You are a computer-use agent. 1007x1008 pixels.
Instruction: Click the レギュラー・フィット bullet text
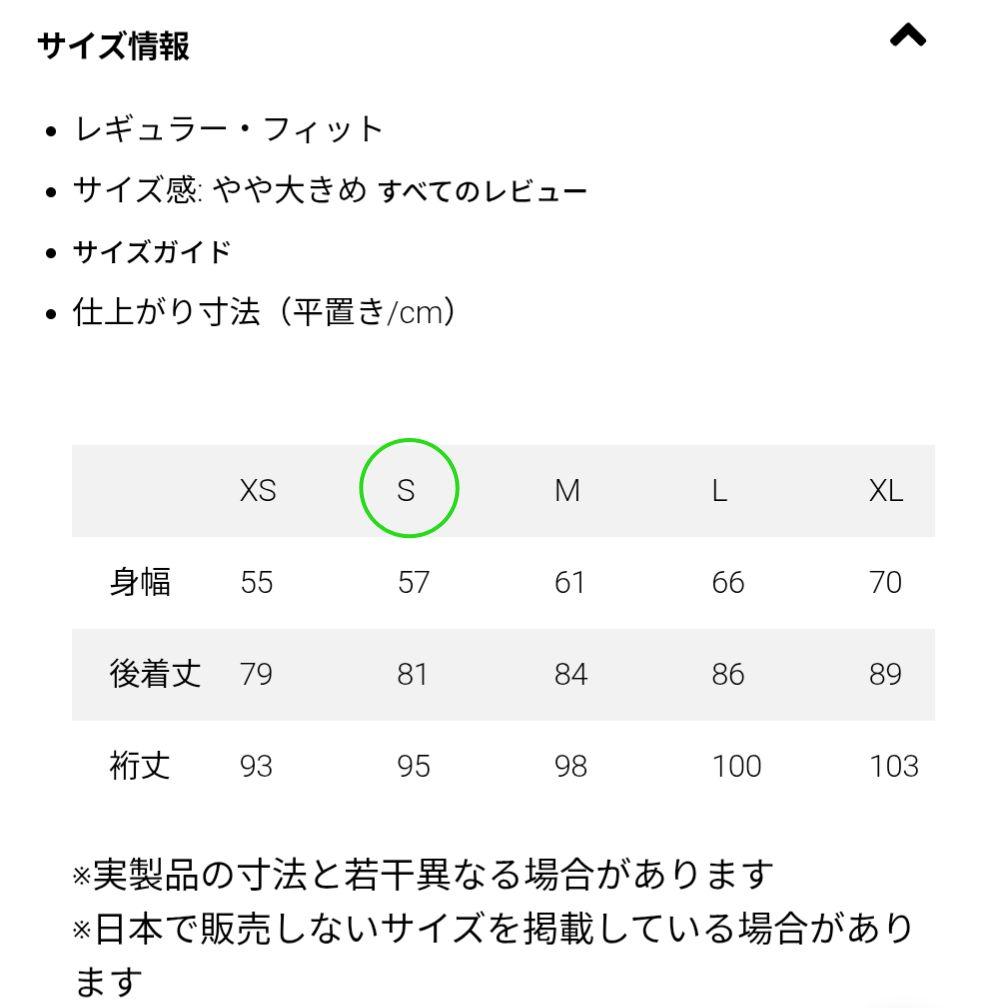tap(229, 129)
